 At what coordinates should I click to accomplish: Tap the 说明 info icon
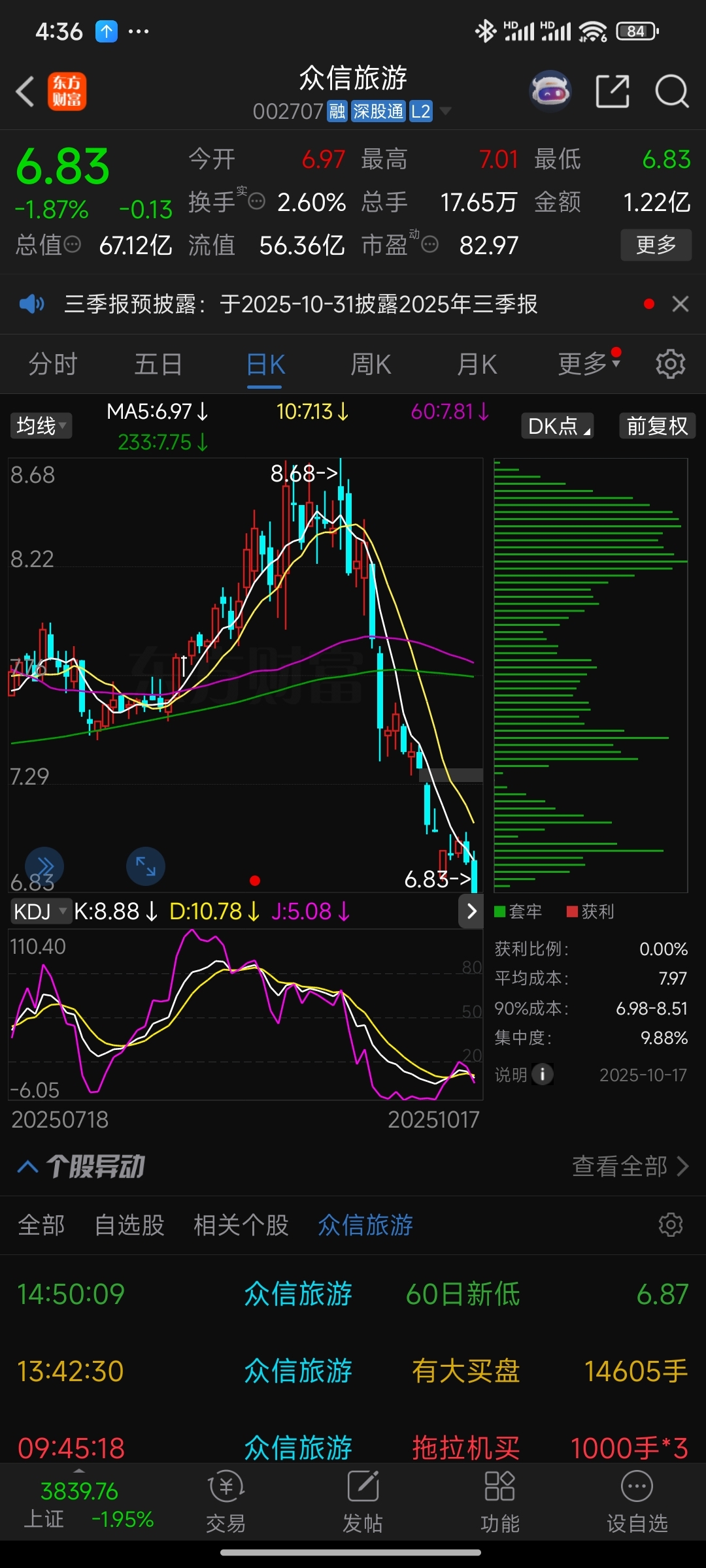(x=543, y=1074)
